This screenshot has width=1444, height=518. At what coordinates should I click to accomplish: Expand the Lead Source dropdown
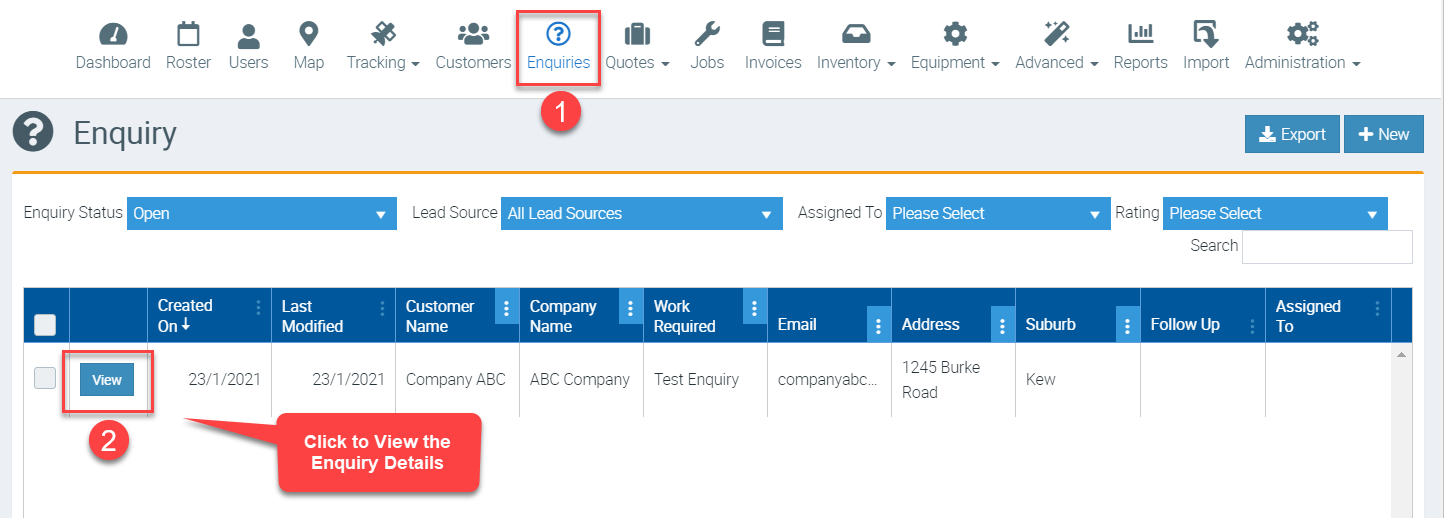pyautogui.click(x=640, y=213)
